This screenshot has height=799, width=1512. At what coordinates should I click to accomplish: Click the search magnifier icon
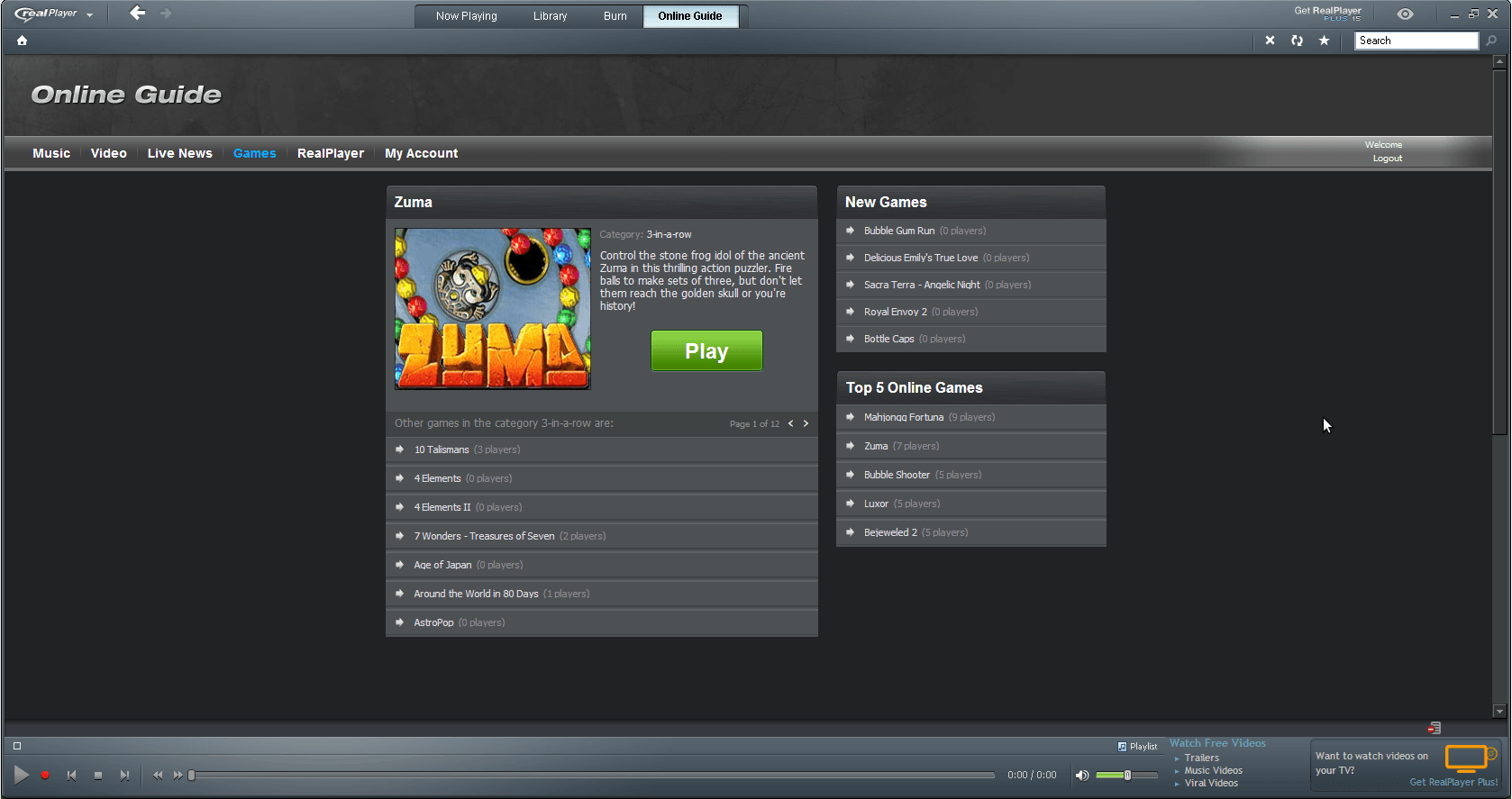(1491, 41)
